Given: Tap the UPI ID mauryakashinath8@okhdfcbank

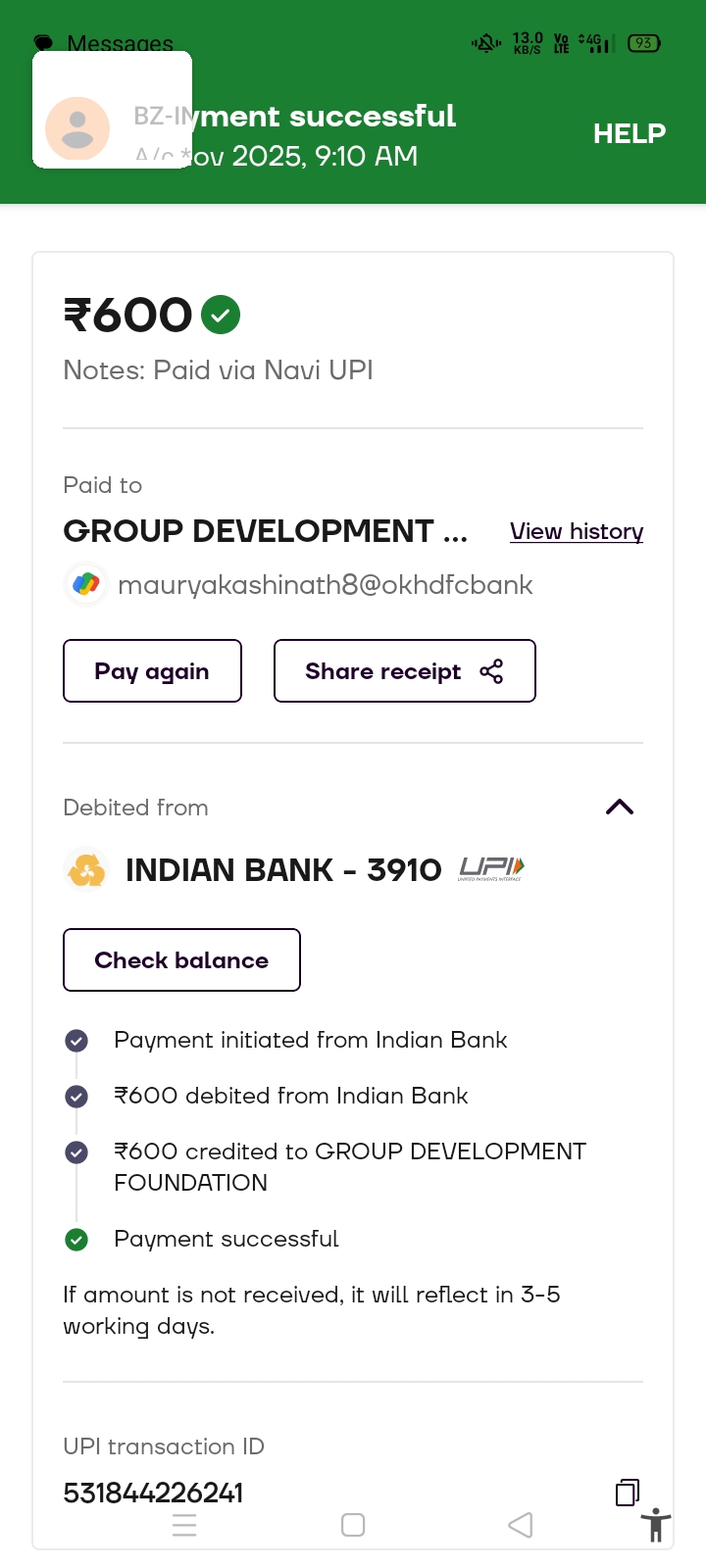Looking at the screenshot, I should [x=325, y=585].
